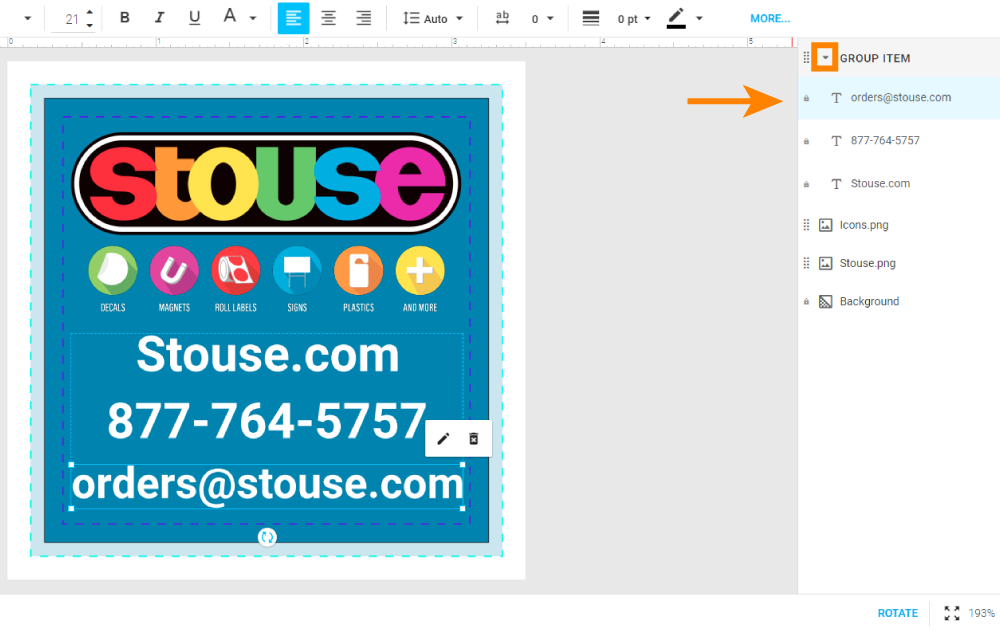Screen dimensions: 1000x631
Task: Click the orders@stouse.com text on canvas
Action: [267, 486]
